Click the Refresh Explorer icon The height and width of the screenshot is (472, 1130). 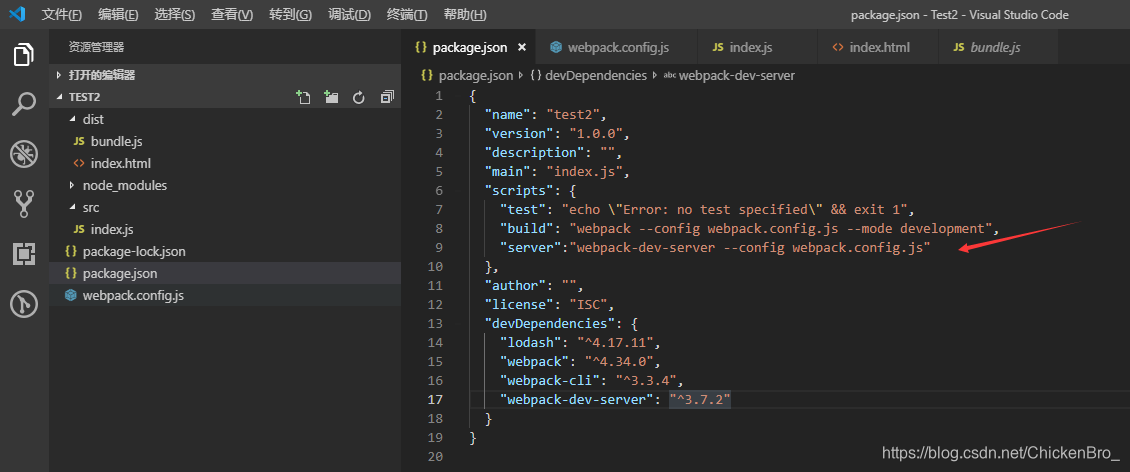(359, 97)
